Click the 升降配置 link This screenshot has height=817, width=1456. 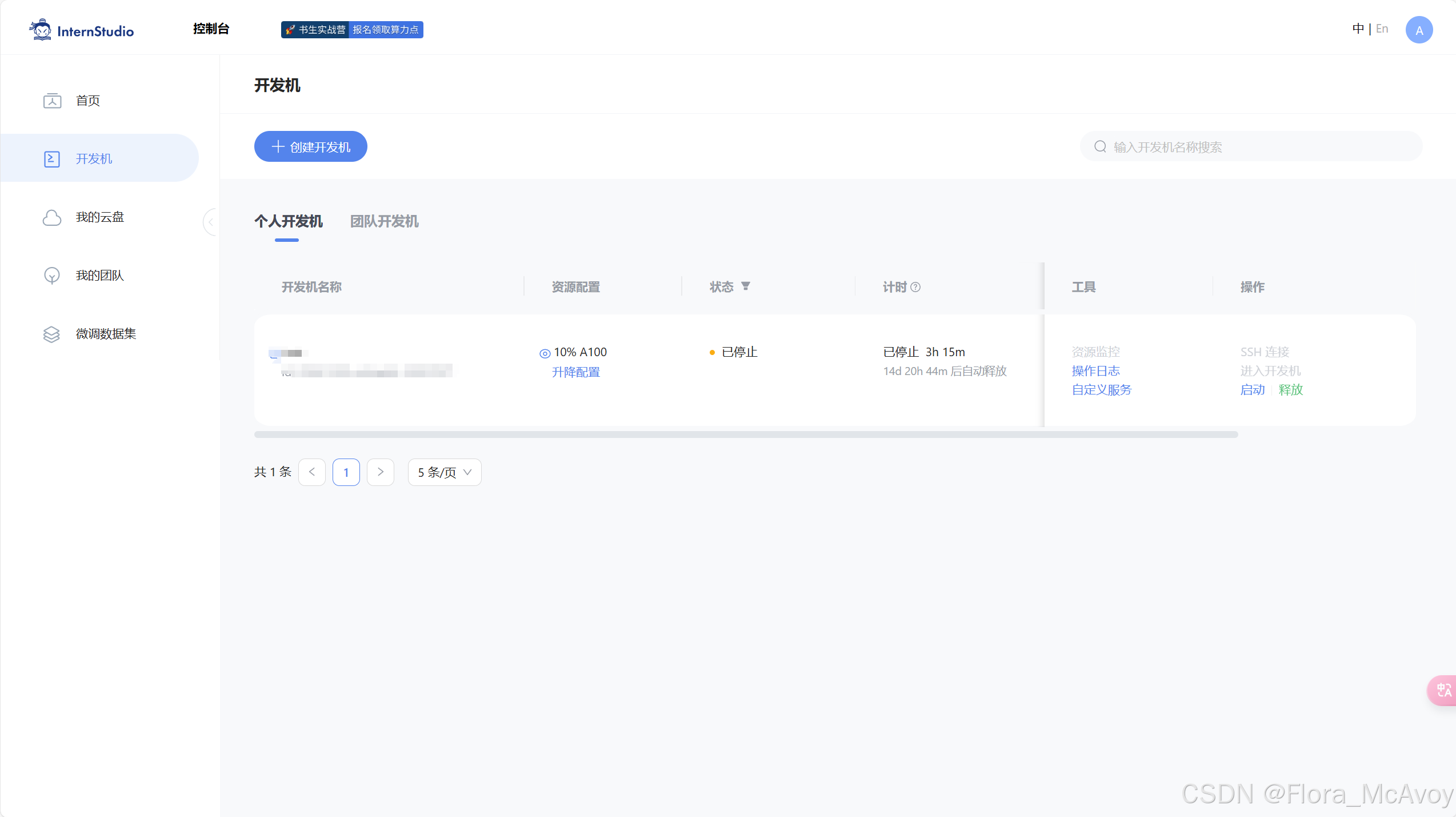click(575, 372)
